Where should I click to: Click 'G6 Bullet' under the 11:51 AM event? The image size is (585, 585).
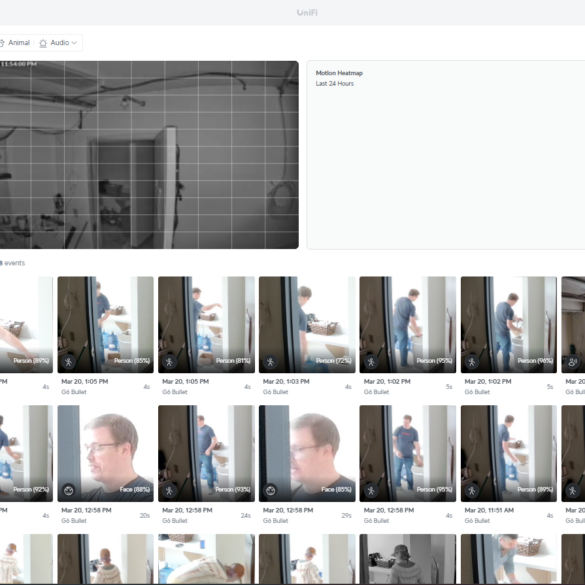point(477,521)
